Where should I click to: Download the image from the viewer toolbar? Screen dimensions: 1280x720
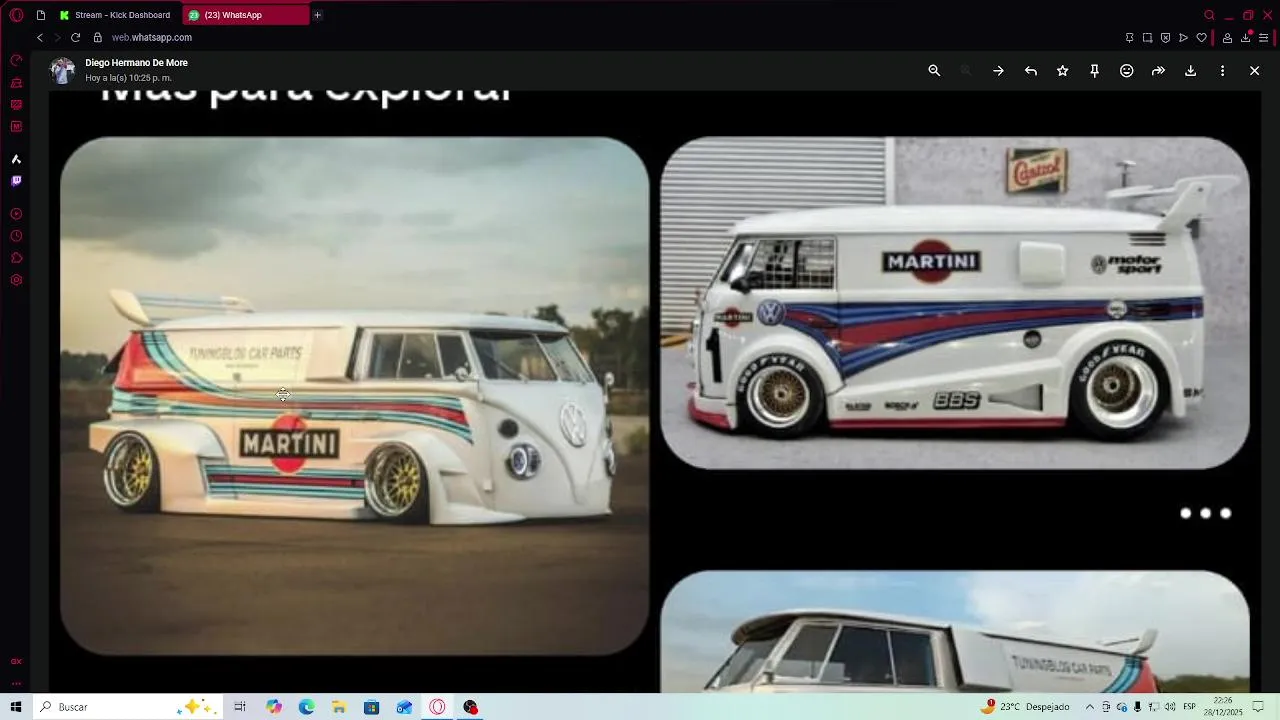1190,71
